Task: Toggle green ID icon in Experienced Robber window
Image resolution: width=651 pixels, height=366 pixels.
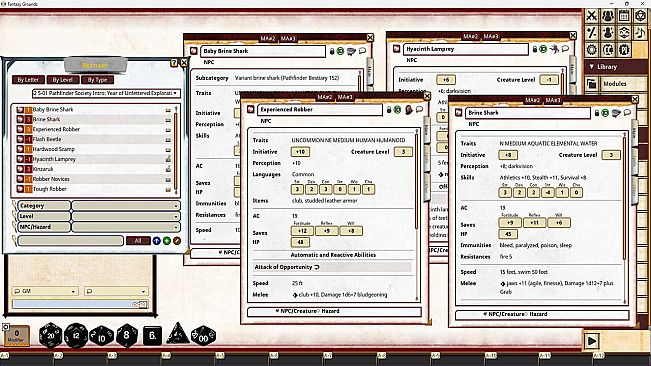Action: 398,110
